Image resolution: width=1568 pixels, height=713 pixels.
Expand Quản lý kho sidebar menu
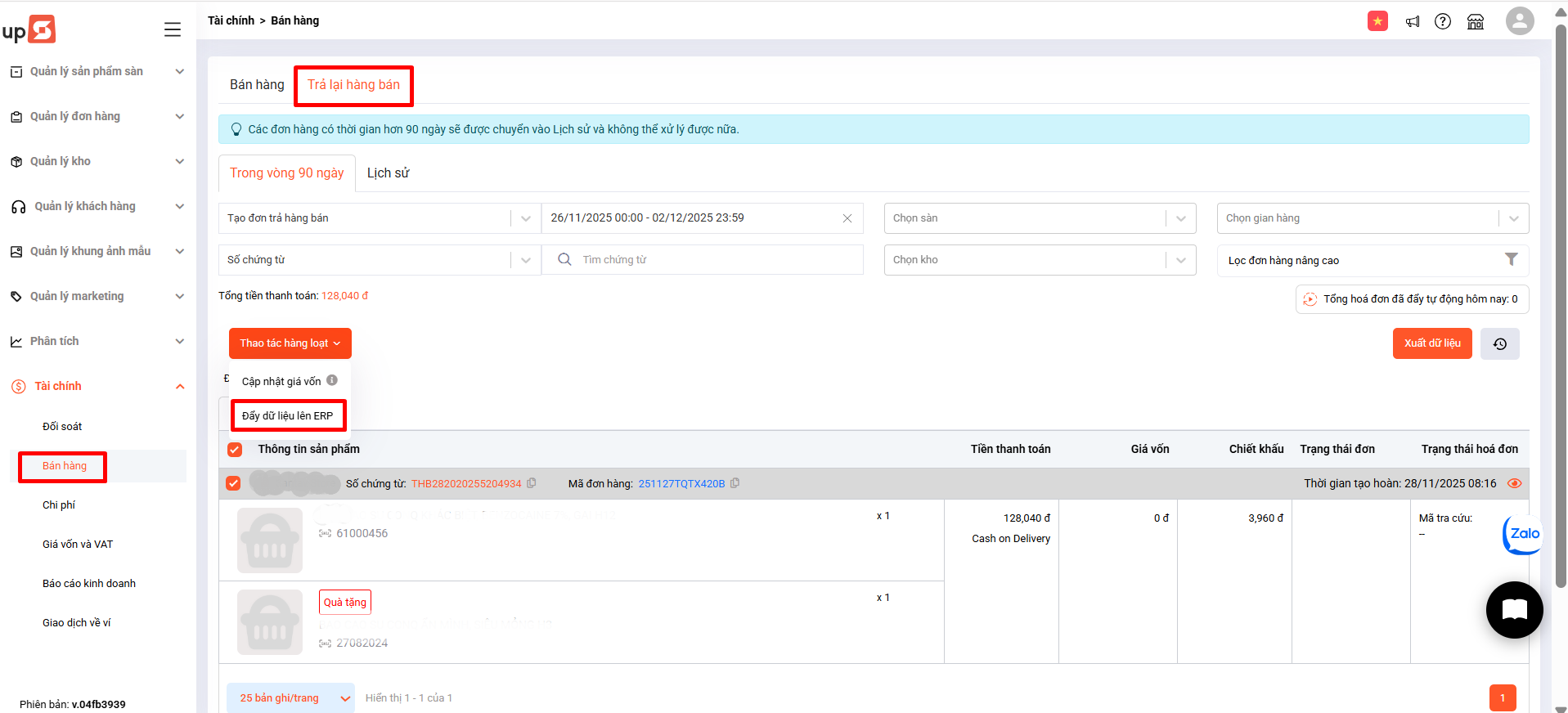tap(97, 161)
